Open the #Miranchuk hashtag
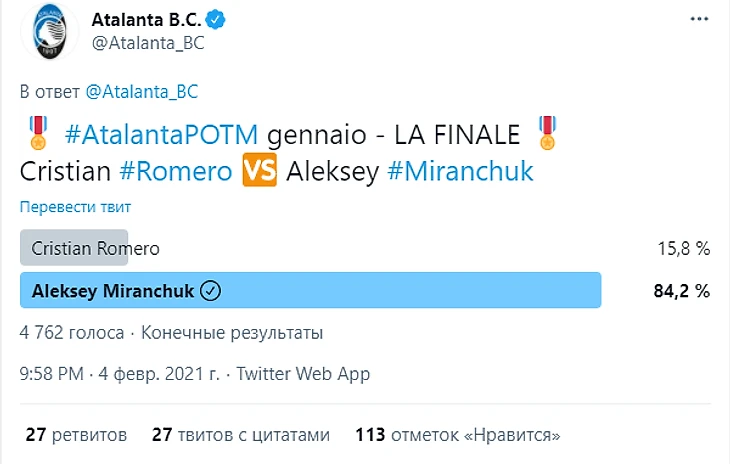The height and width of the screenshot is (464, 730). coord(459,171)
